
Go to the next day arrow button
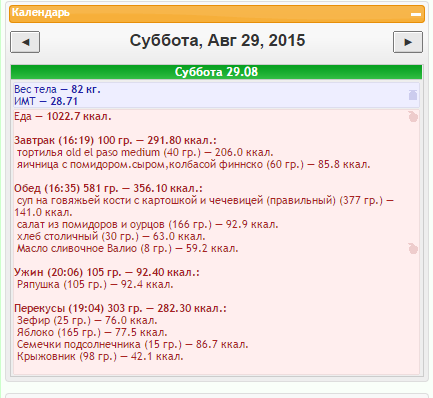[408, 42]
